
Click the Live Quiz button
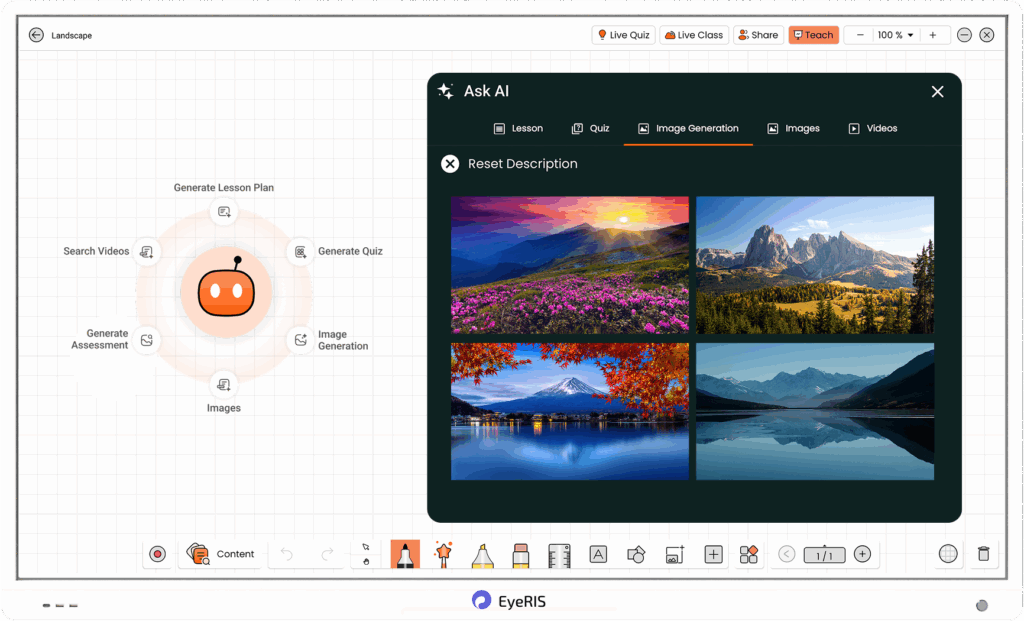pos(624,35)
